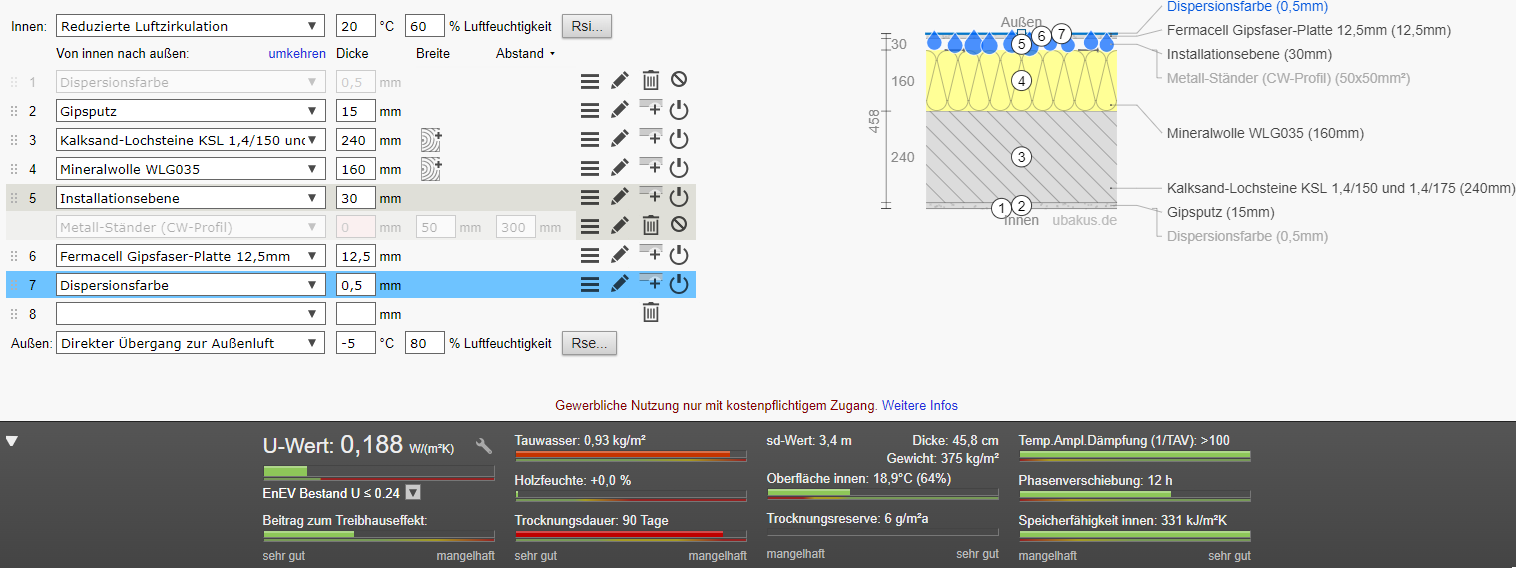Click add-layer plus icon in Mineralwolle row
The image size is (1516, 568).
(650, 168)
